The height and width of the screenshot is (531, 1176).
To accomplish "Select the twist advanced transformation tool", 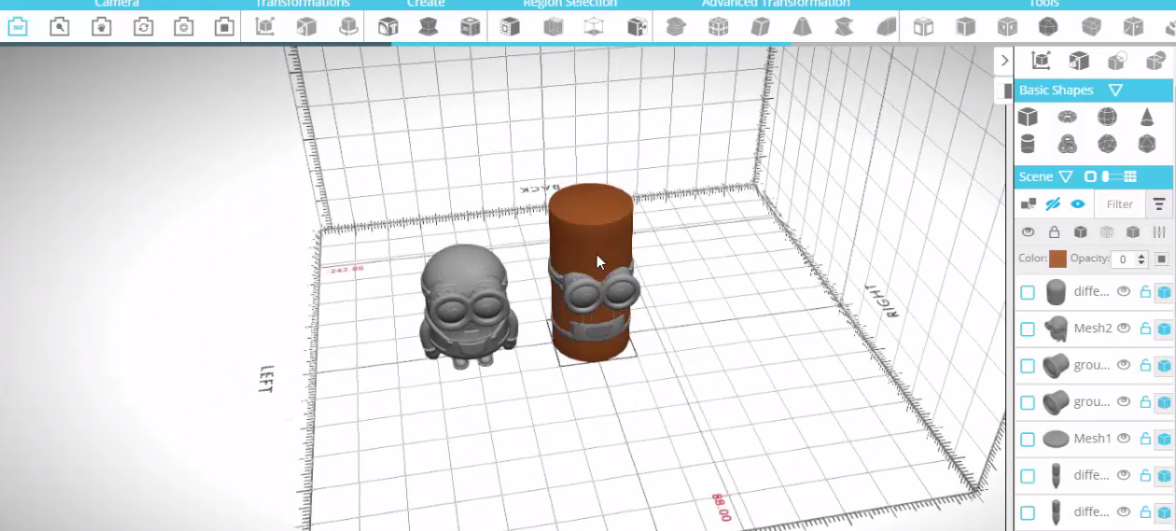I will point(844,28).
